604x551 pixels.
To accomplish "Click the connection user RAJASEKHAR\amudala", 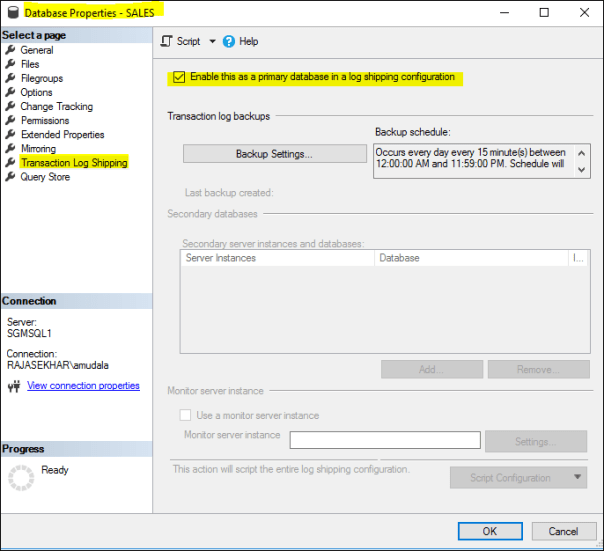I will tap(58, 365).
